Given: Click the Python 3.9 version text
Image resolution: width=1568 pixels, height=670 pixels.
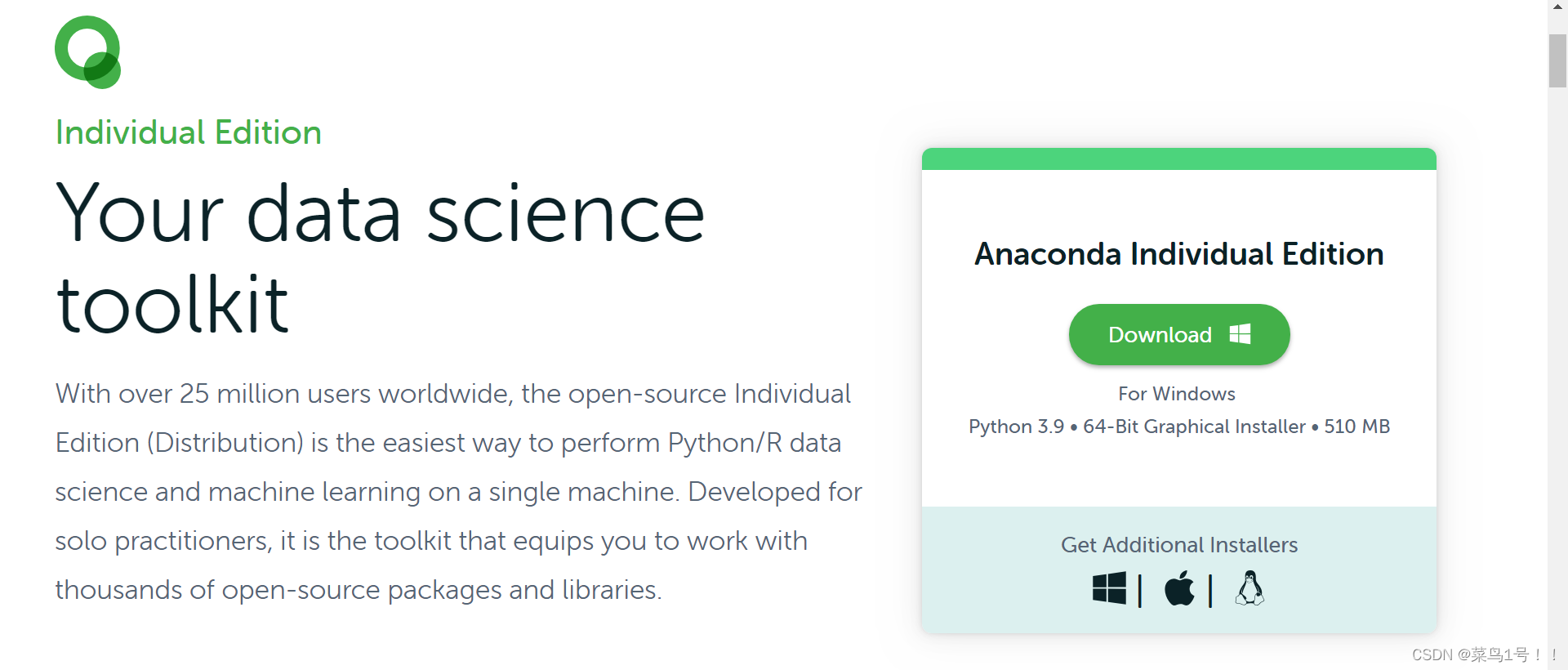Looking at the screenshot, I should click(x=1017, y=427).
